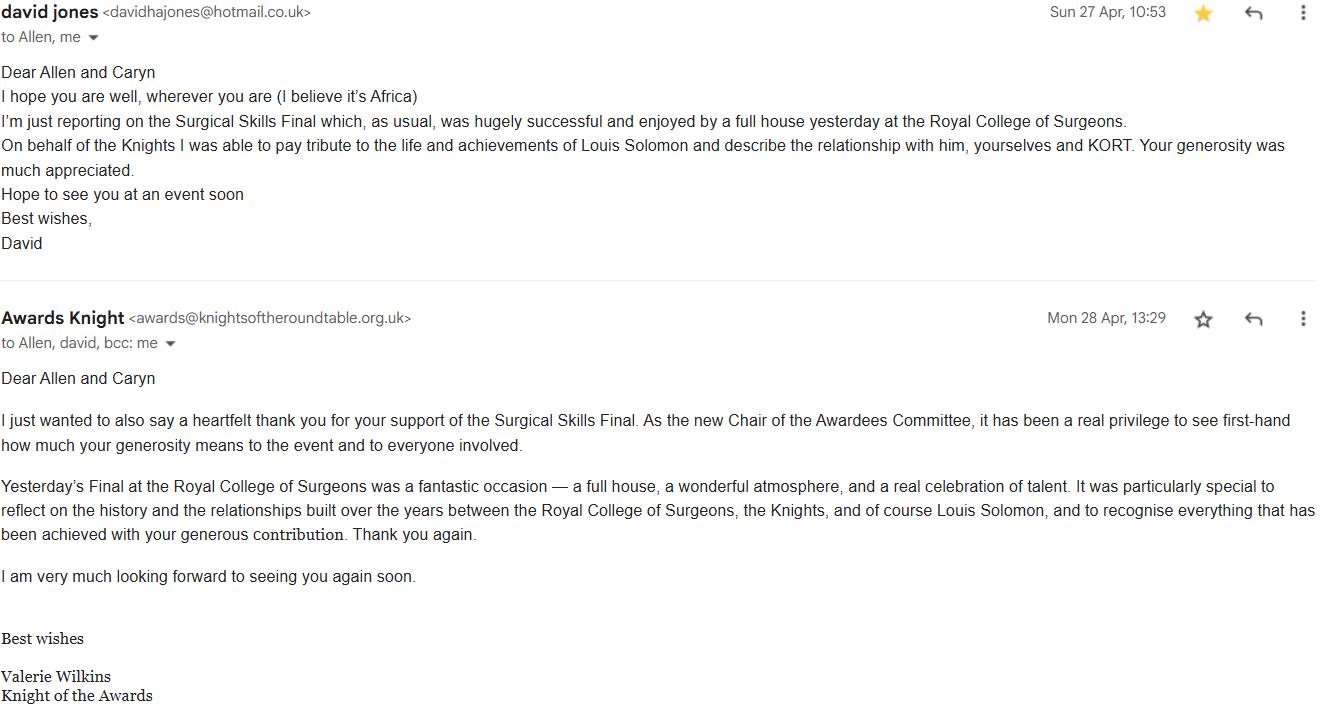Star the Awards Knight email
Image resolution: width=1322 pixels, height=711 pixels.
point(1203,319)
